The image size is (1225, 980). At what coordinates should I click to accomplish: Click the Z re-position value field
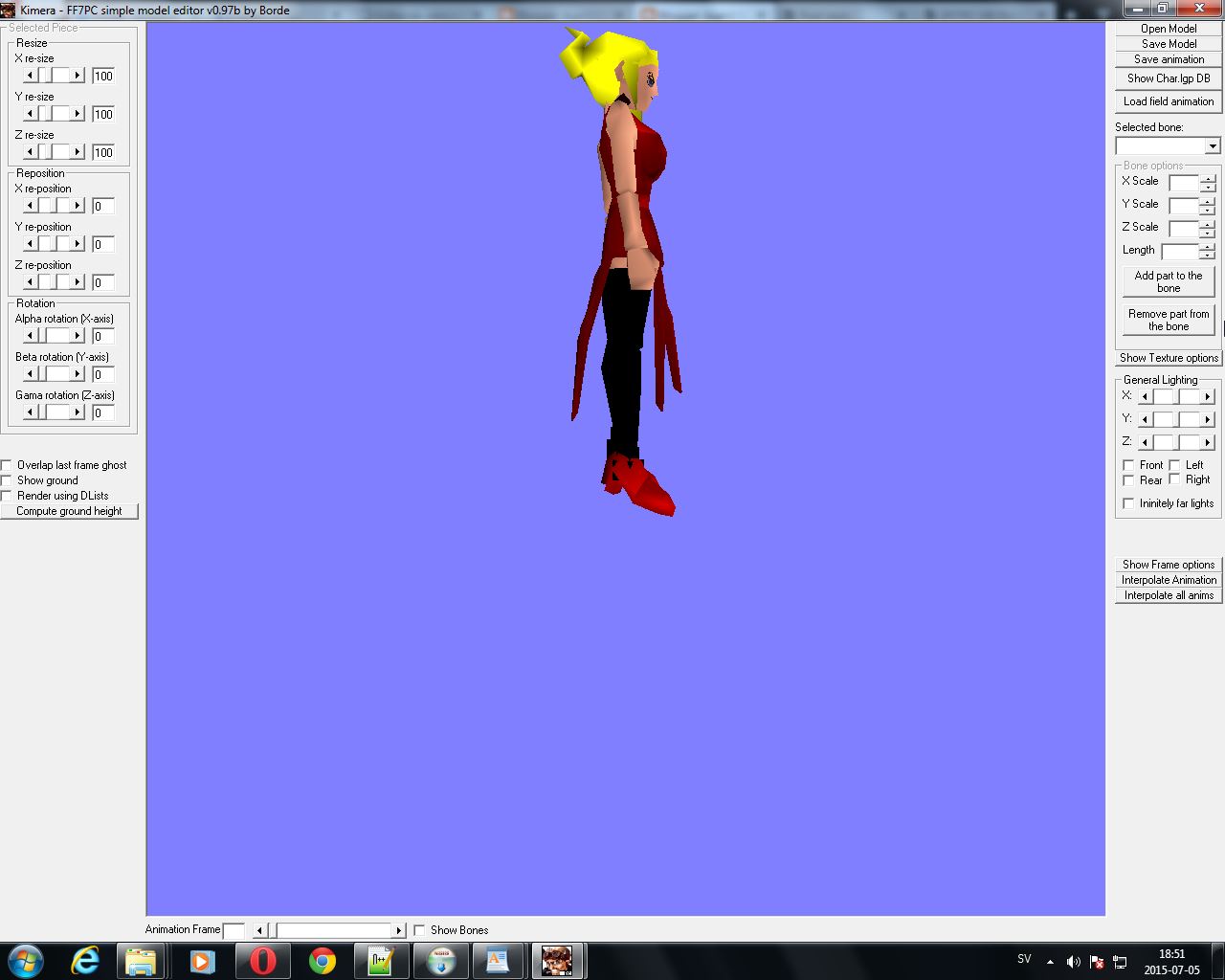[103, 282]
